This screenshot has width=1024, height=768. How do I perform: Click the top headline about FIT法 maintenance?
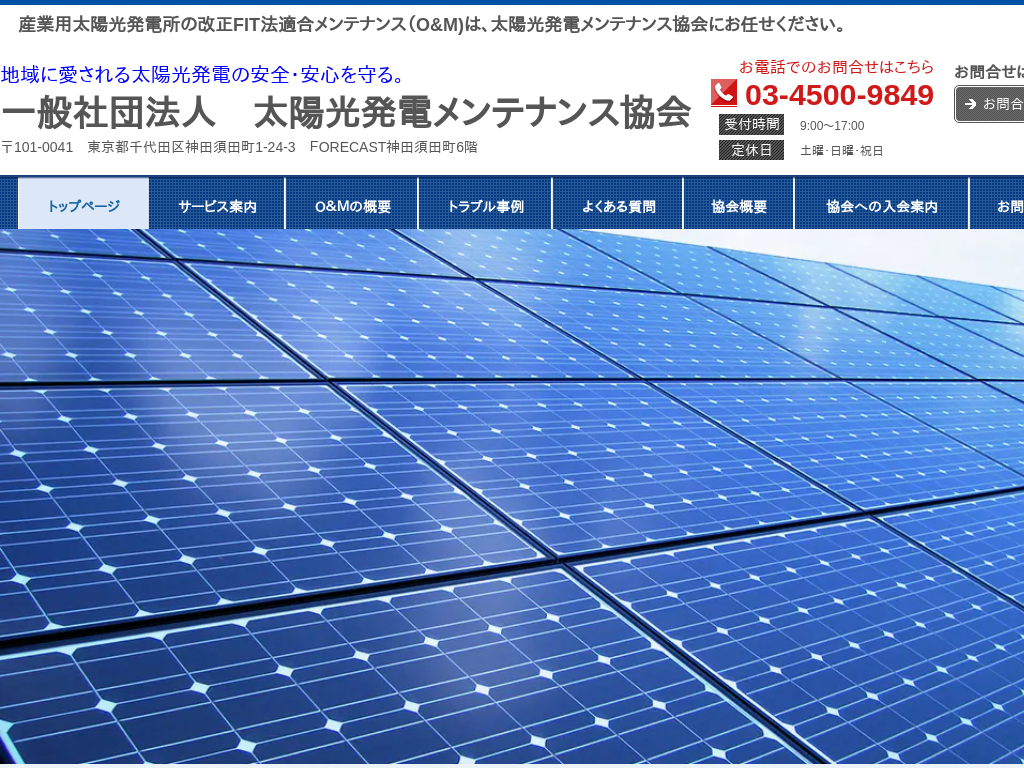432,25
